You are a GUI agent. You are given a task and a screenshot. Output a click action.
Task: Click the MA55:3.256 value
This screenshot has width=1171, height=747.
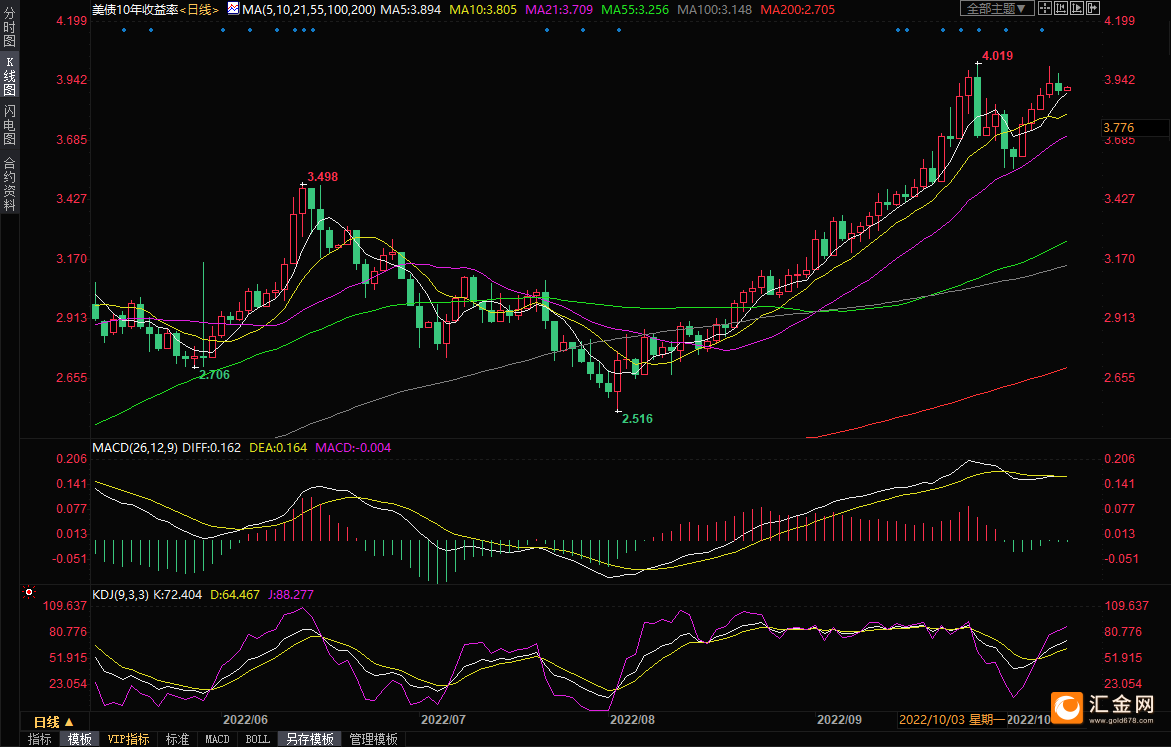[635, 10]
